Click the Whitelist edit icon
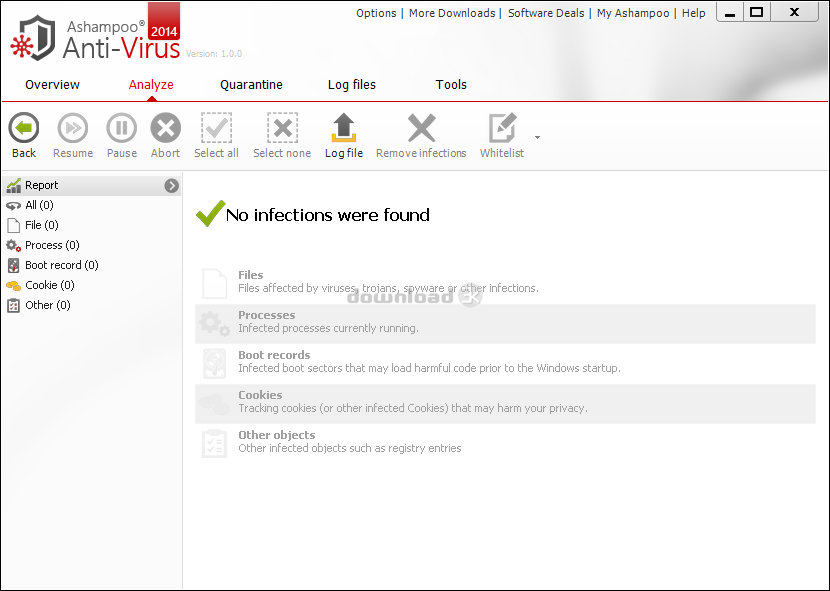 (502, 128)
